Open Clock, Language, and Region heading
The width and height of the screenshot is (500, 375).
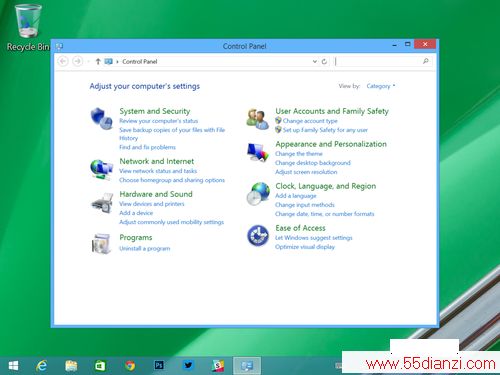pyautogui.click(x=326, y=186)
